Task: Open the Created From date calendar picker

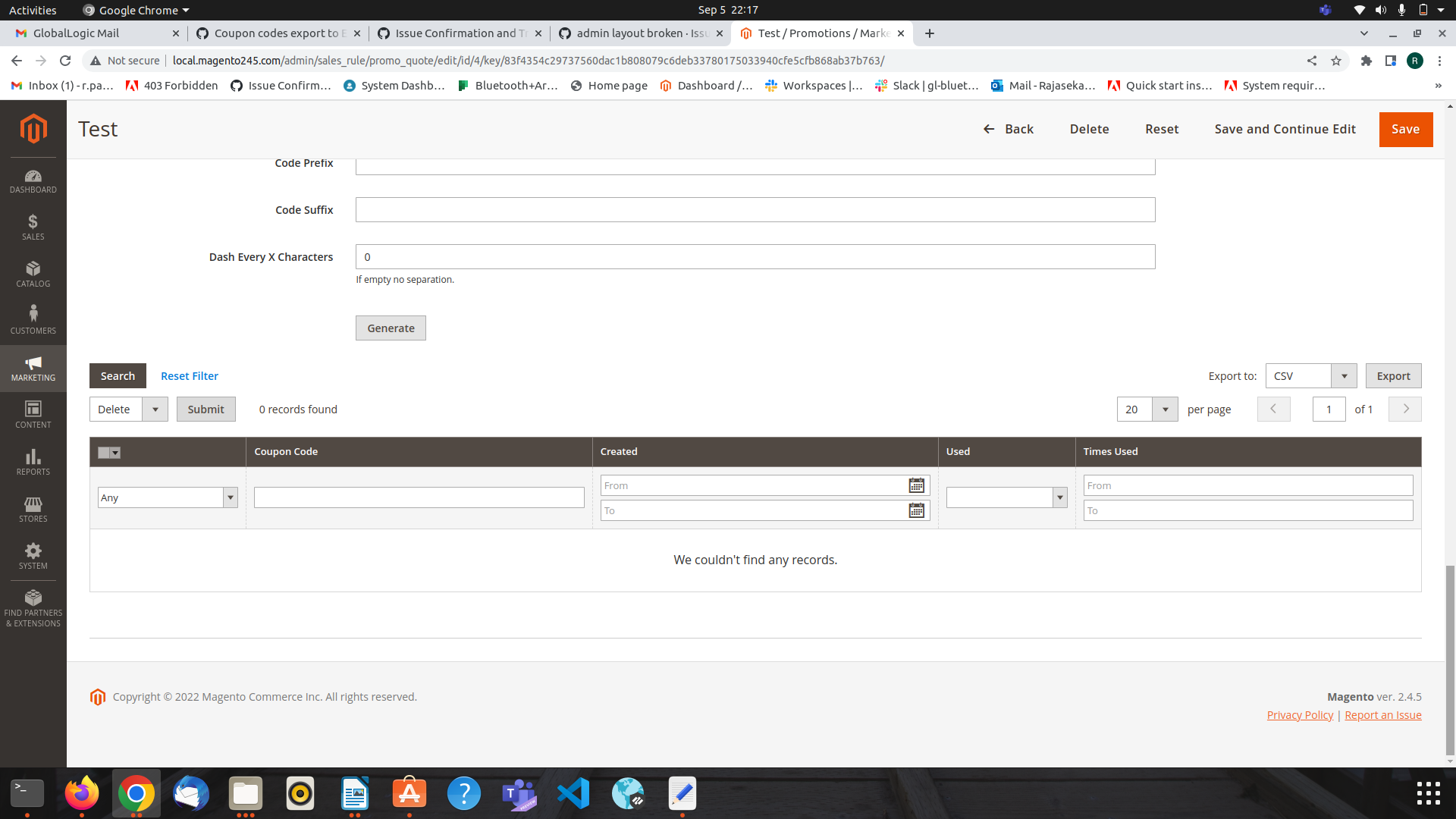Action: pyautogui.click(x=916, y=485)
